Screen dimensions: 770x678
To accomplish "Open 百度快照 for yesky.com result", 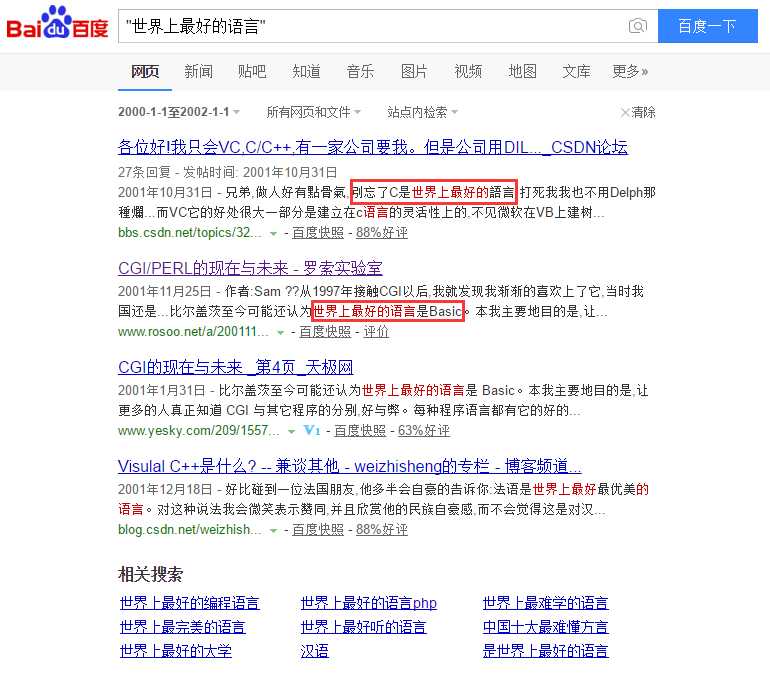I will click(360, 431).
